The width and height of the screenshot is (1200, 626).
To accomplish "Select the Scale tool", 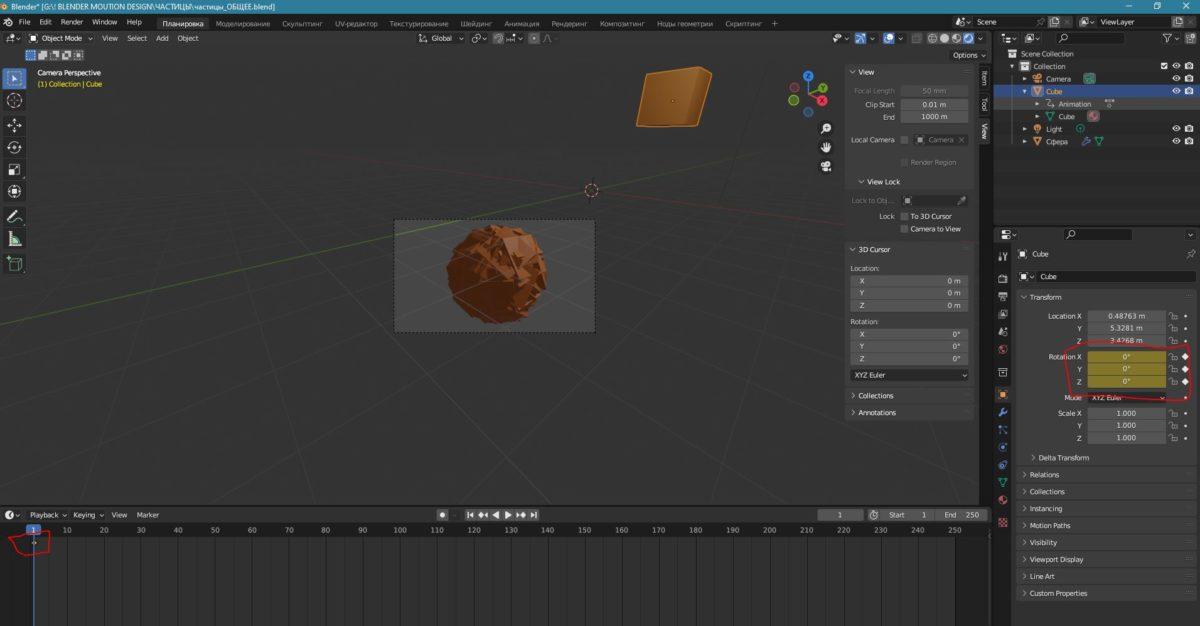I will [15, 169].
